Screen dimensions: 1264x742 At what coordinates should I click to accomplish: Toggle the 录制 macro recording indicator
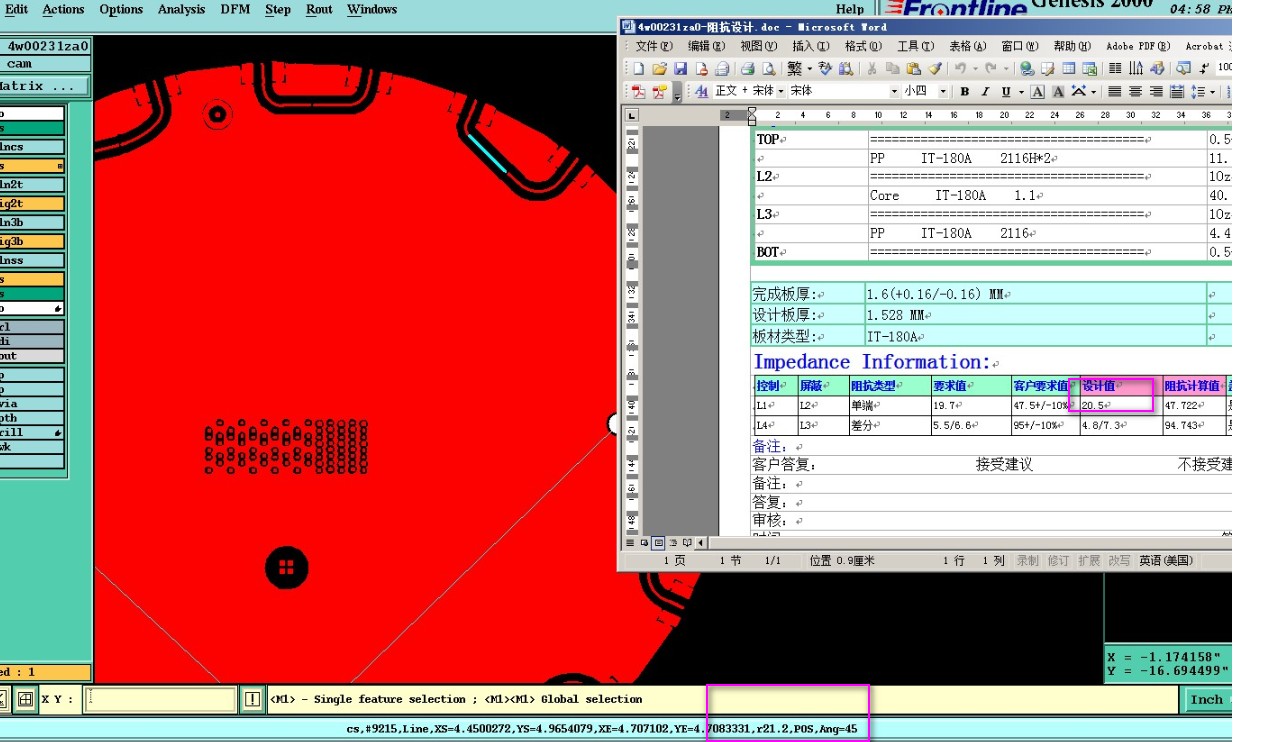pyautogui.click(x=1027, y=561)
